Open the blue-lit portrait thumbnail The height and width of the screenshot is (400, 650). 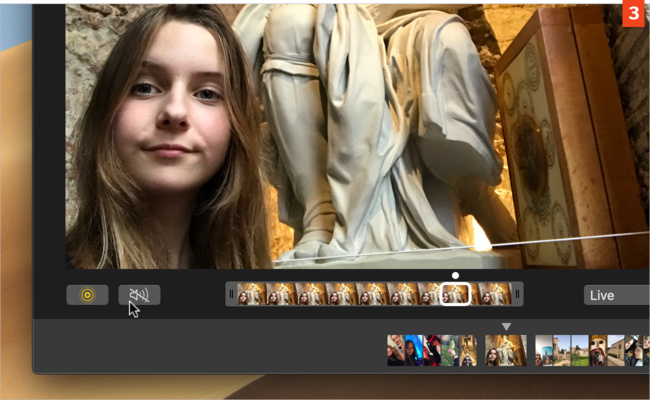tap(414, 350)
